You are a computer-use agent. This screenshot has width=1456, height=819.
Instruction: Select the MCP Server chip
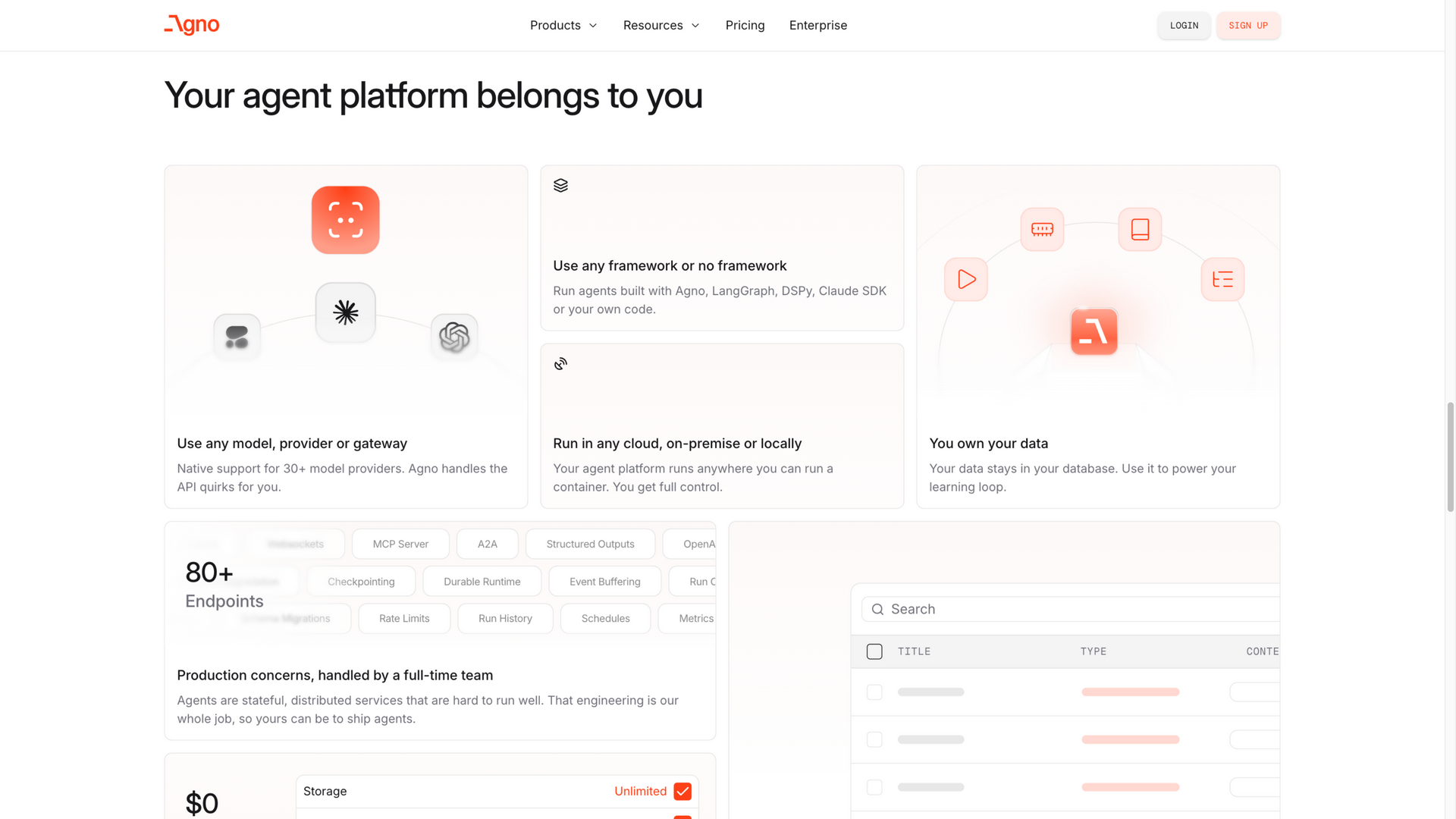click(x=400, y=544)
